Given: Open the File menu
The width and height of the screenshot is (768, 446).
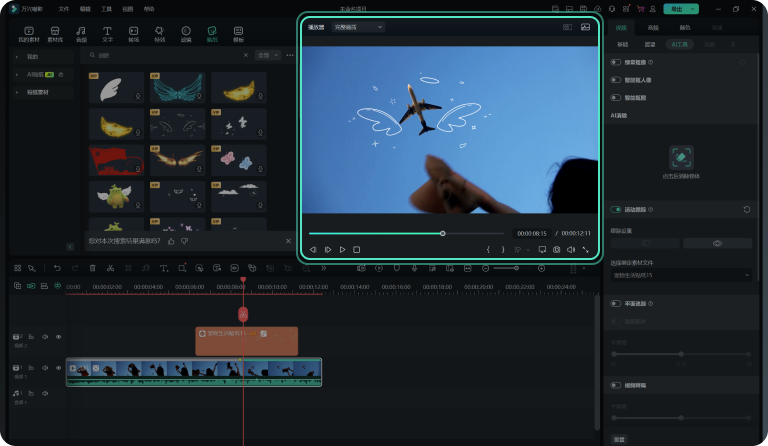Looking at the screenshot, I should tap(64, 8).
